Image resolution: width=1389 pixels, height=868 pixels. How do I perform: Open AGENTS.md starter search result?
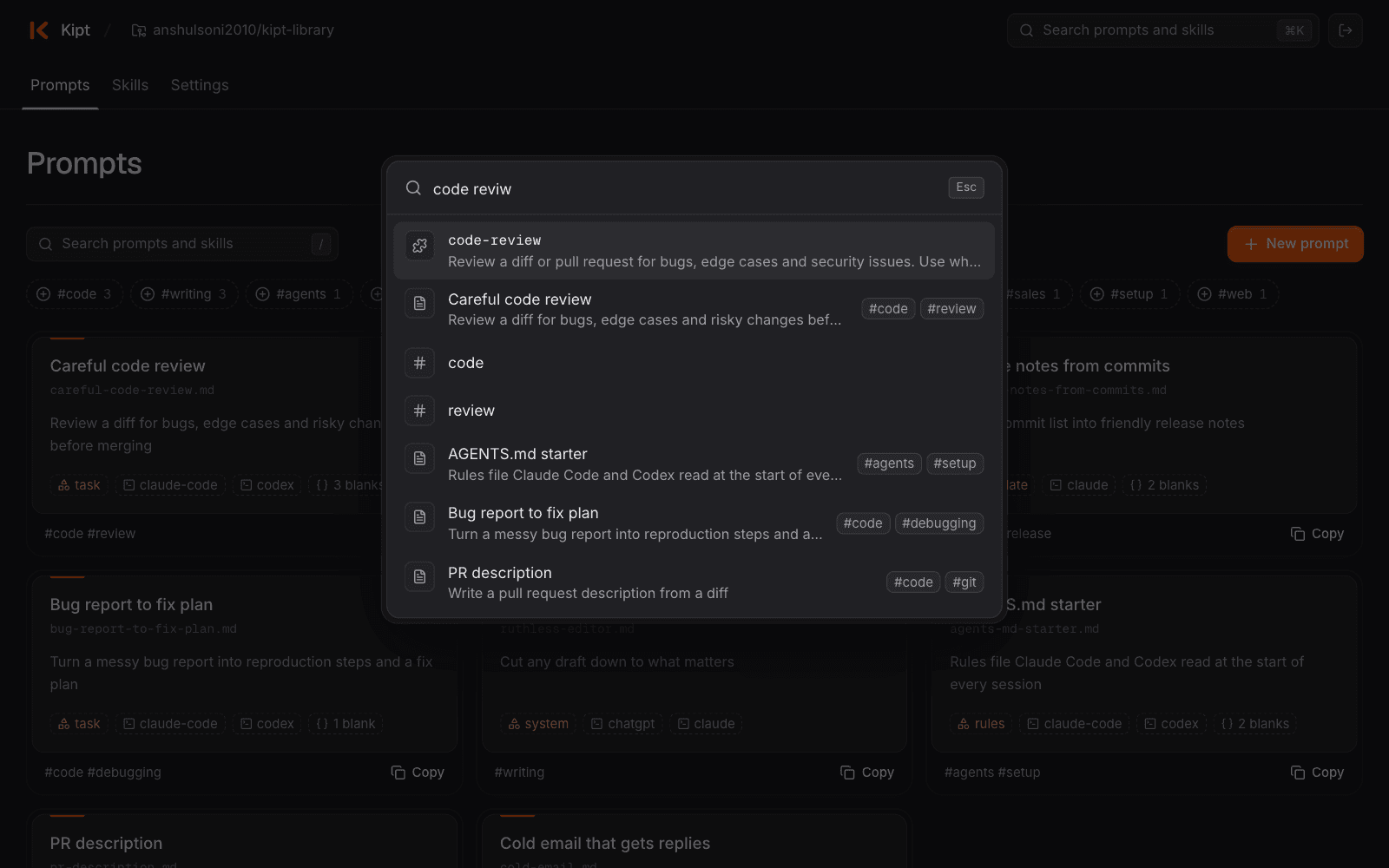(x=694, y=464)
